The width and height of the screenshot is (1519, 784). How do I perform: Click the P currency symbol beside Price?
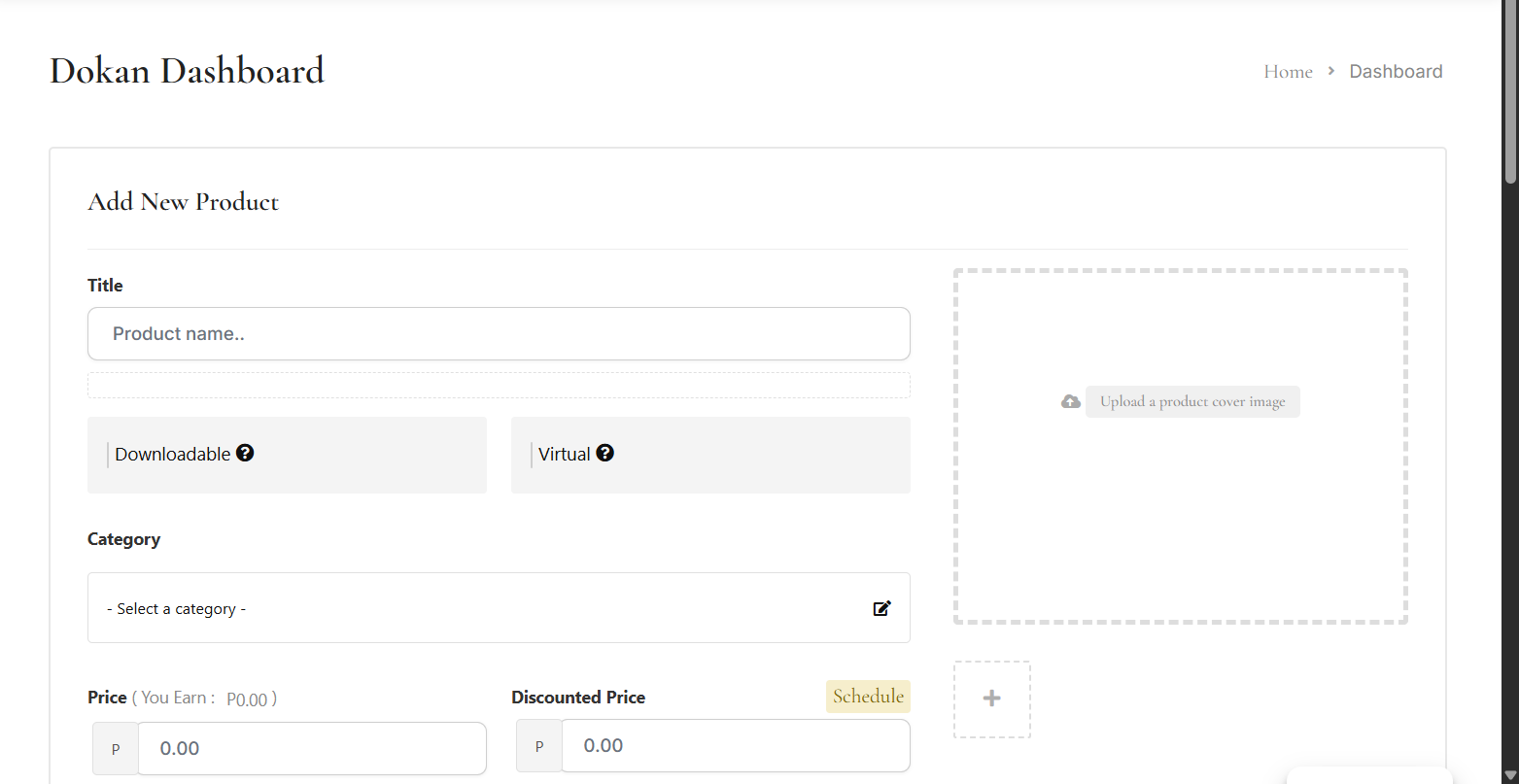[116, 749]
